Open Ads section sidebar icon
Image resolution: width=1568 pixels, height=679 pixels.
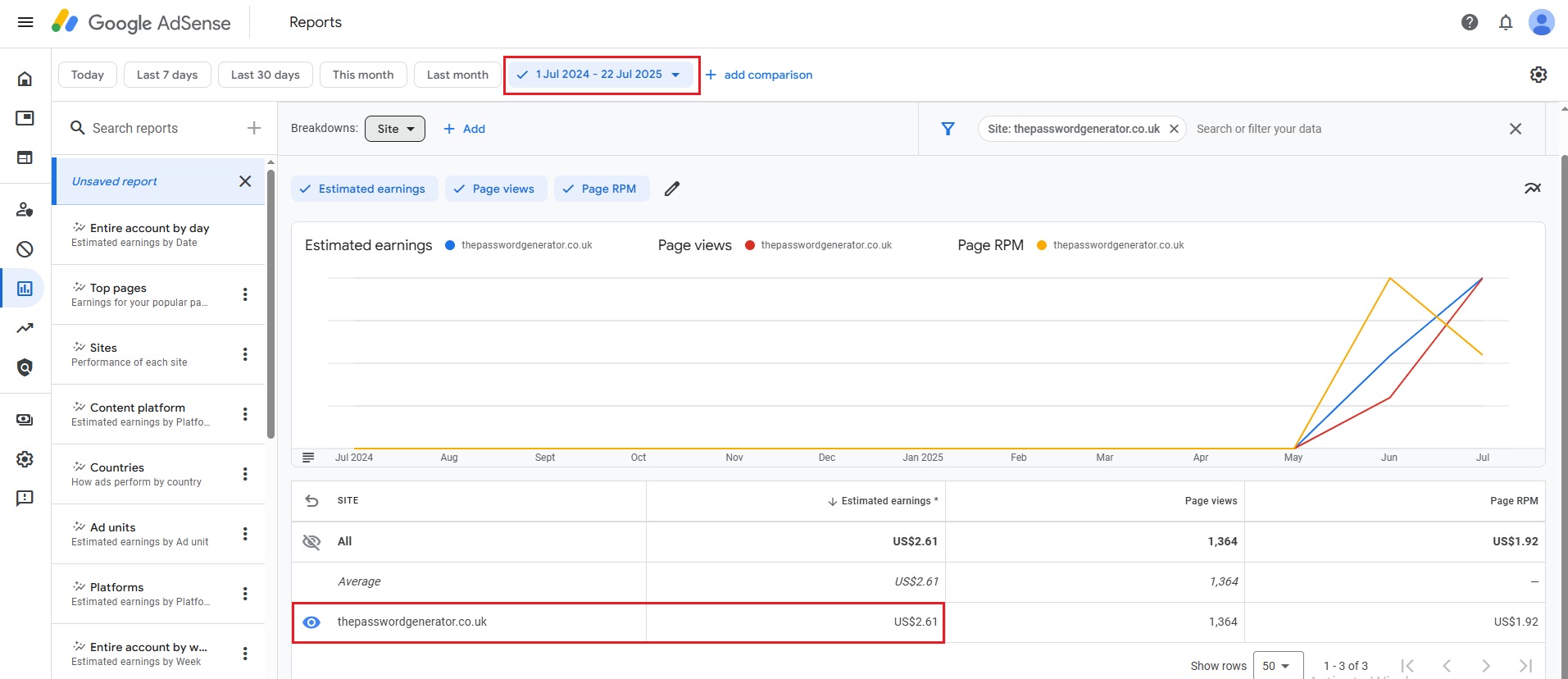[x=25, y=118]
